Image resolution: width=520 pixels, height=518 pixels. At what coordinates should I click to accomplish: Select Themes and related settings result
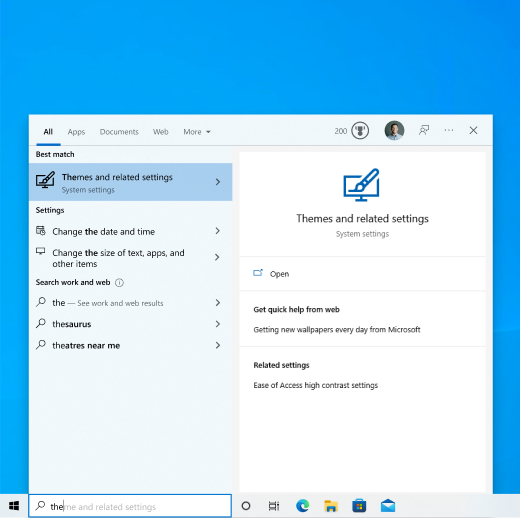(x=131, y=182)
